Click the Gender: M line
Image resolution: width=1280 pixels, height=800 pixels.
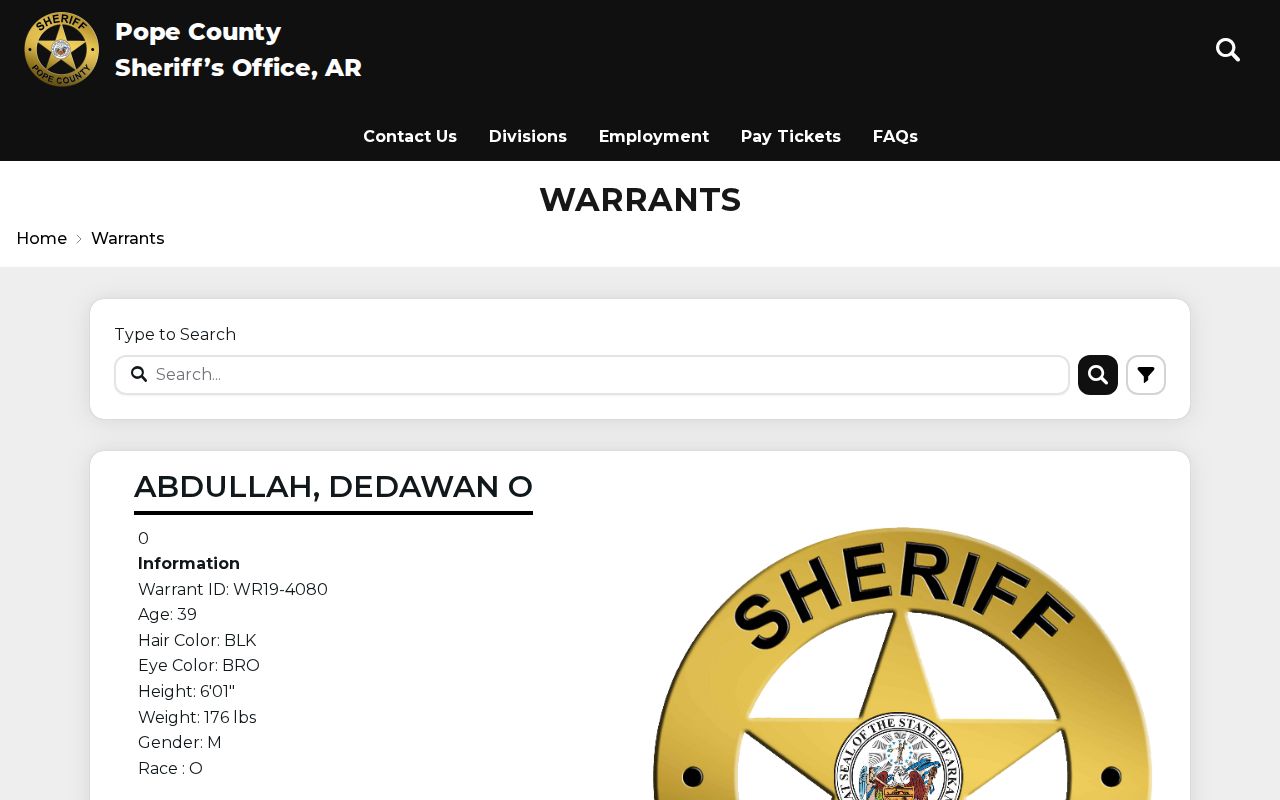point(180,742)
